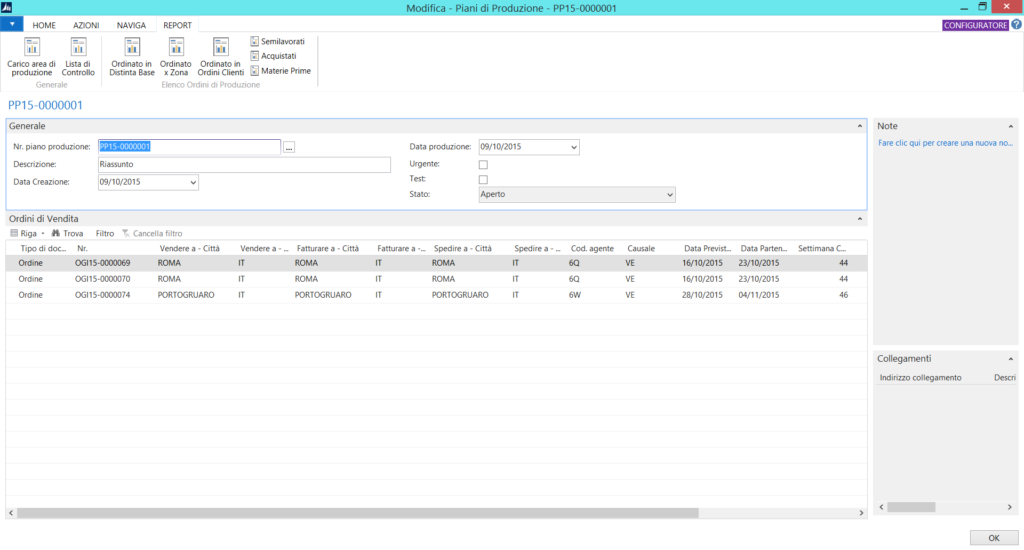Click the 28/10/2015 date cell

[702, 295]
